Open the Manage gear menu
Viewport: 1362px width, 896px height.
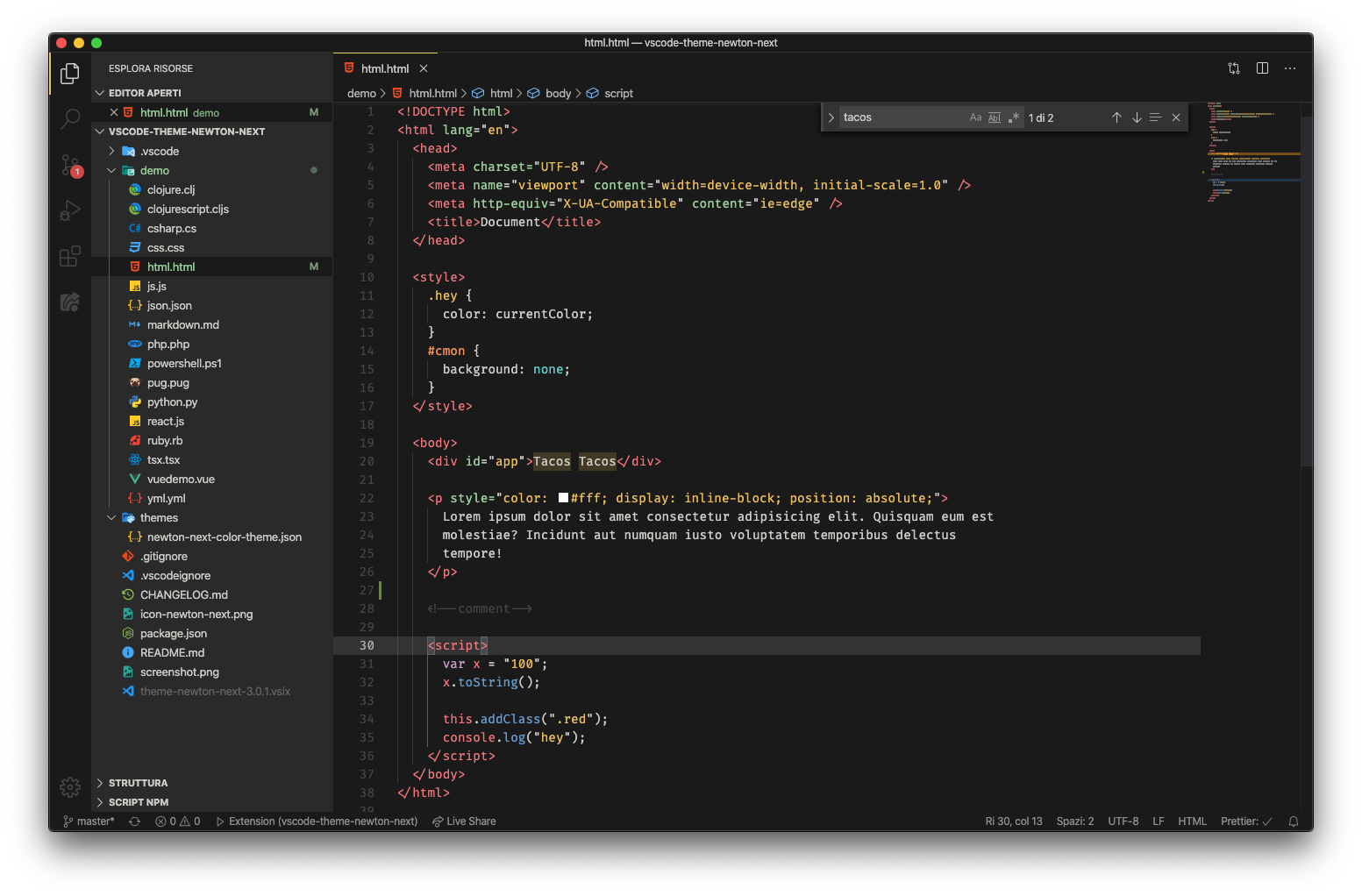click(x=70, y=787)
